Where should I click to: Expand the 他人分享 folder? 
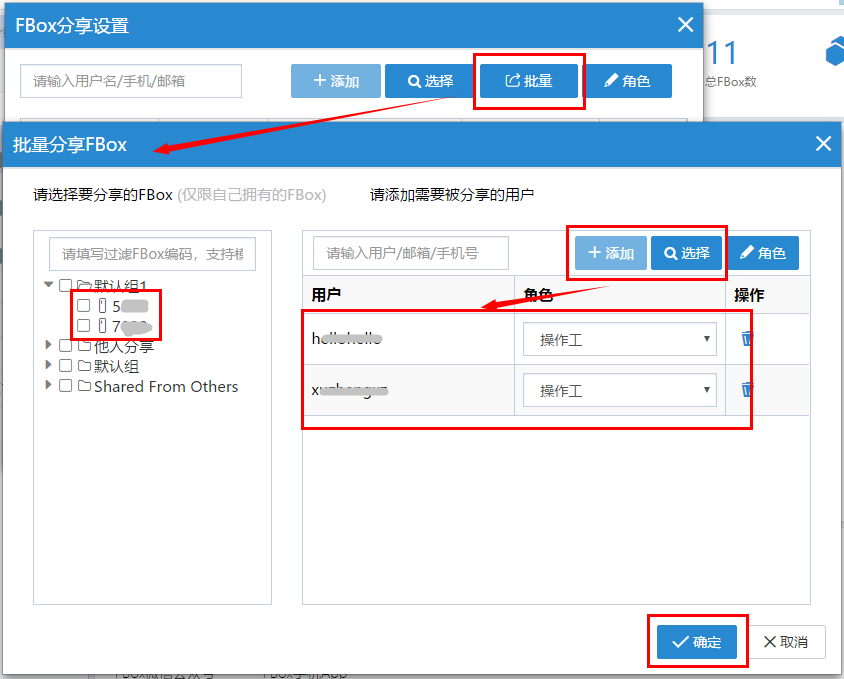[x=49, y=346]
